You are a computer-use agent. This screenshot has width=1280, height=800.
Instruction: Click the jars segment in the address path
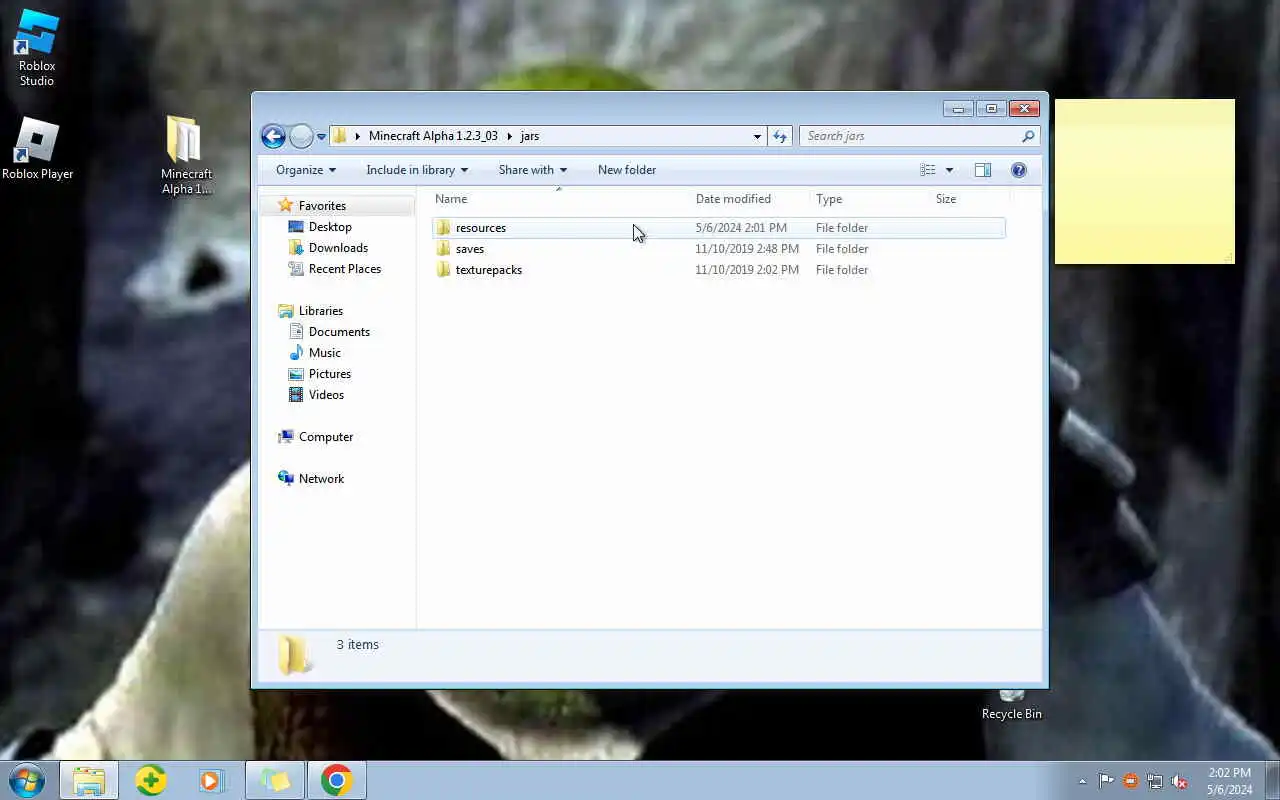click(529, 136)
